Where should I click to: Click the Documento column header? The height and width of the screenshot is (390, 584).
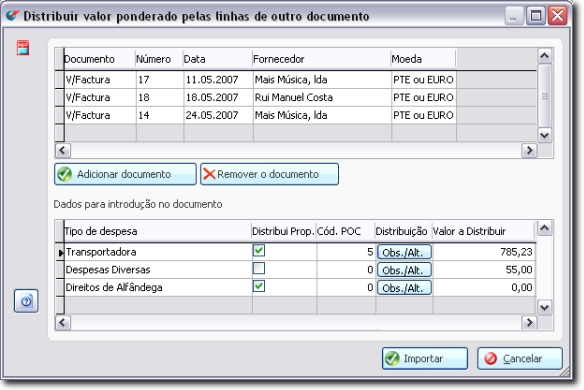tap(99, 59)
